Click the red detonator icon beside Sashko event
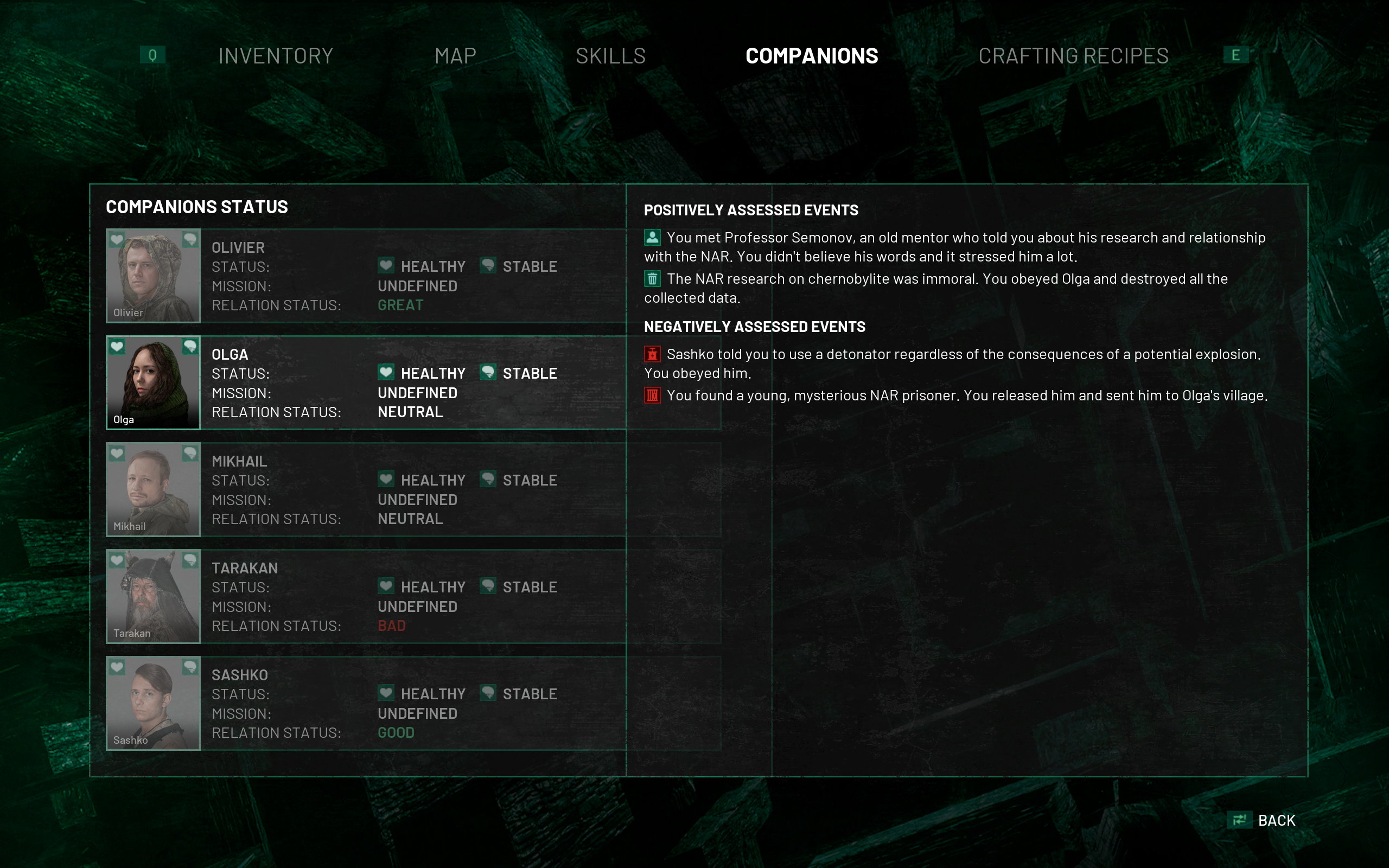 click(x=652, y=354)
